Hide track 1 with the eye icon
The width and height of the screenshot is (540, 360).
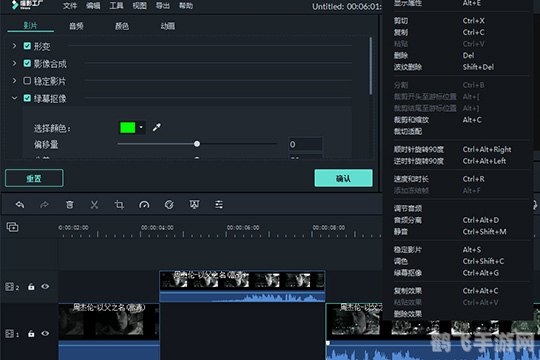tap(45, 333)
